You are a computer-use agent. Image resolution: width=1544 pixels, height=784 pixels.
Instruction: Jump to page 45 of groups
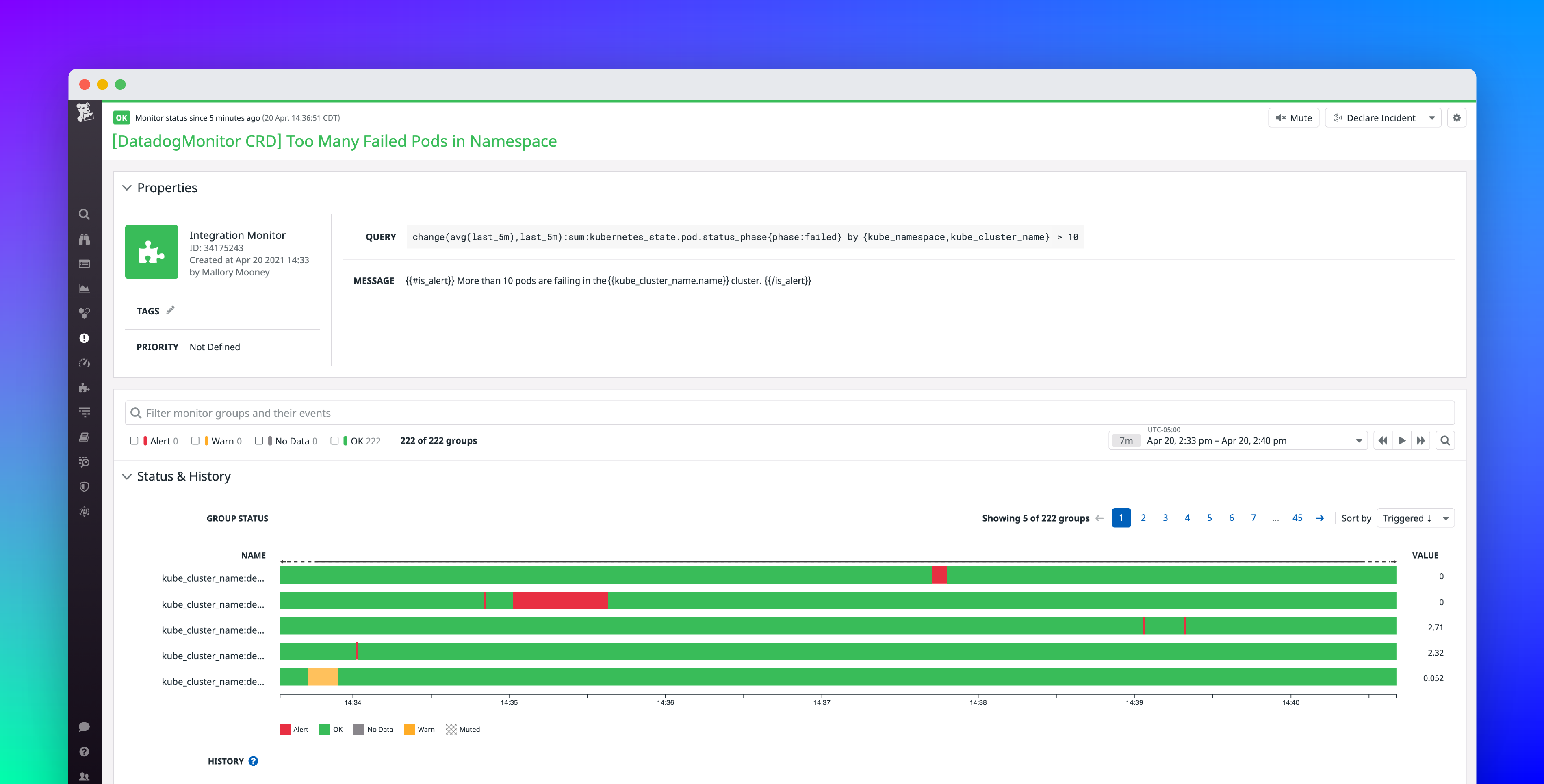tap(1297, 518)
